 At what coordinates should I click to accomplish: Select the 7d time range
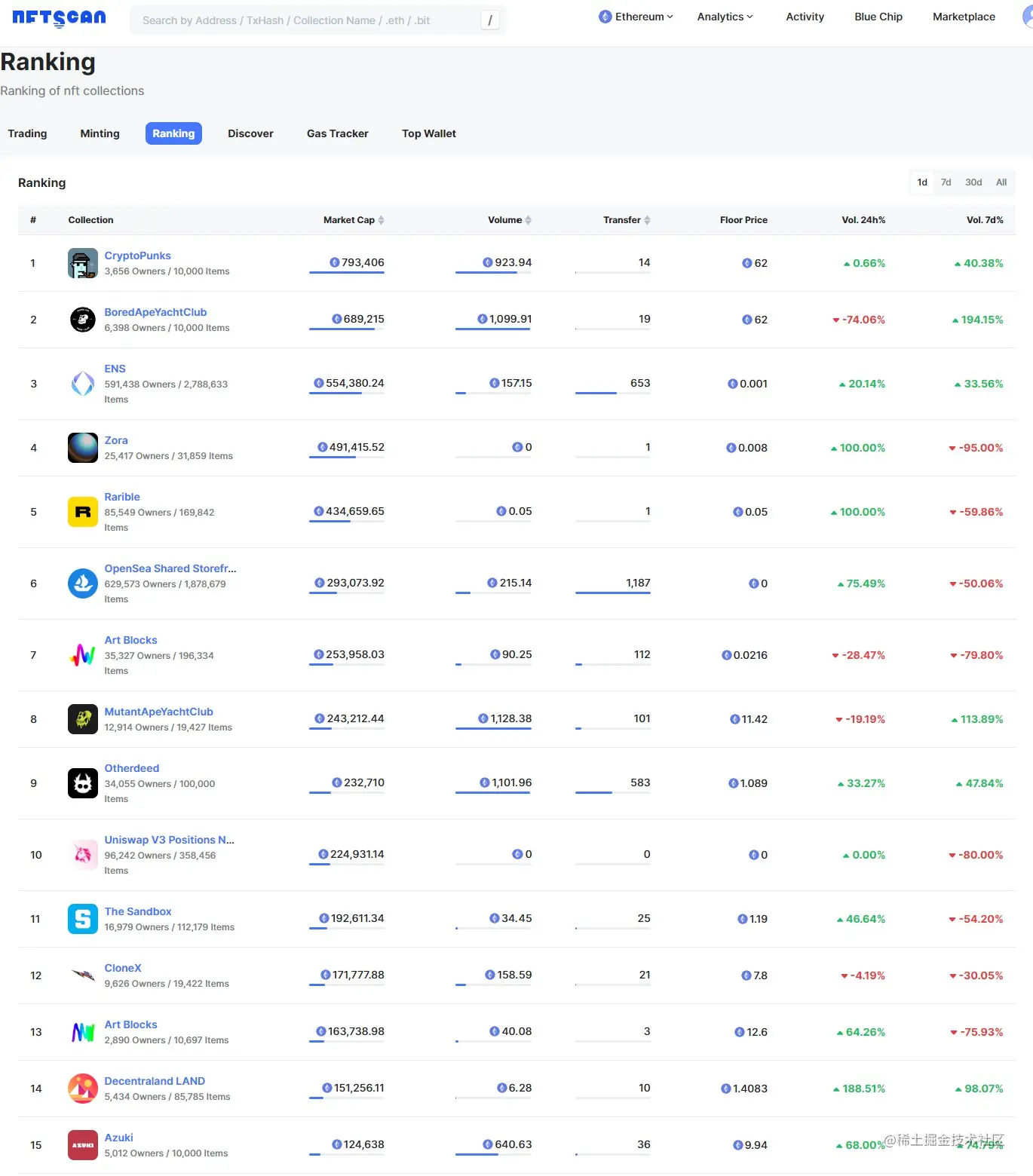tap(946, 182)
